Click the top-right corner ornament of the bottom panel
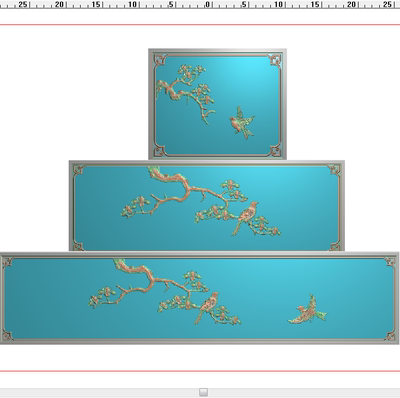Screen dimensions: 400x398 (390, 262)
